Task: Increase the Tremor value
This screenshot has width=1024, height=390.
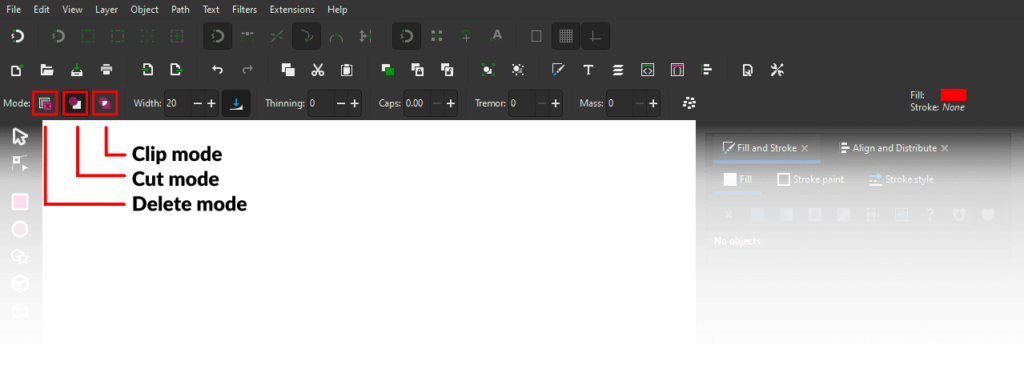Action: pyautogui.click(x=556, y=103)
